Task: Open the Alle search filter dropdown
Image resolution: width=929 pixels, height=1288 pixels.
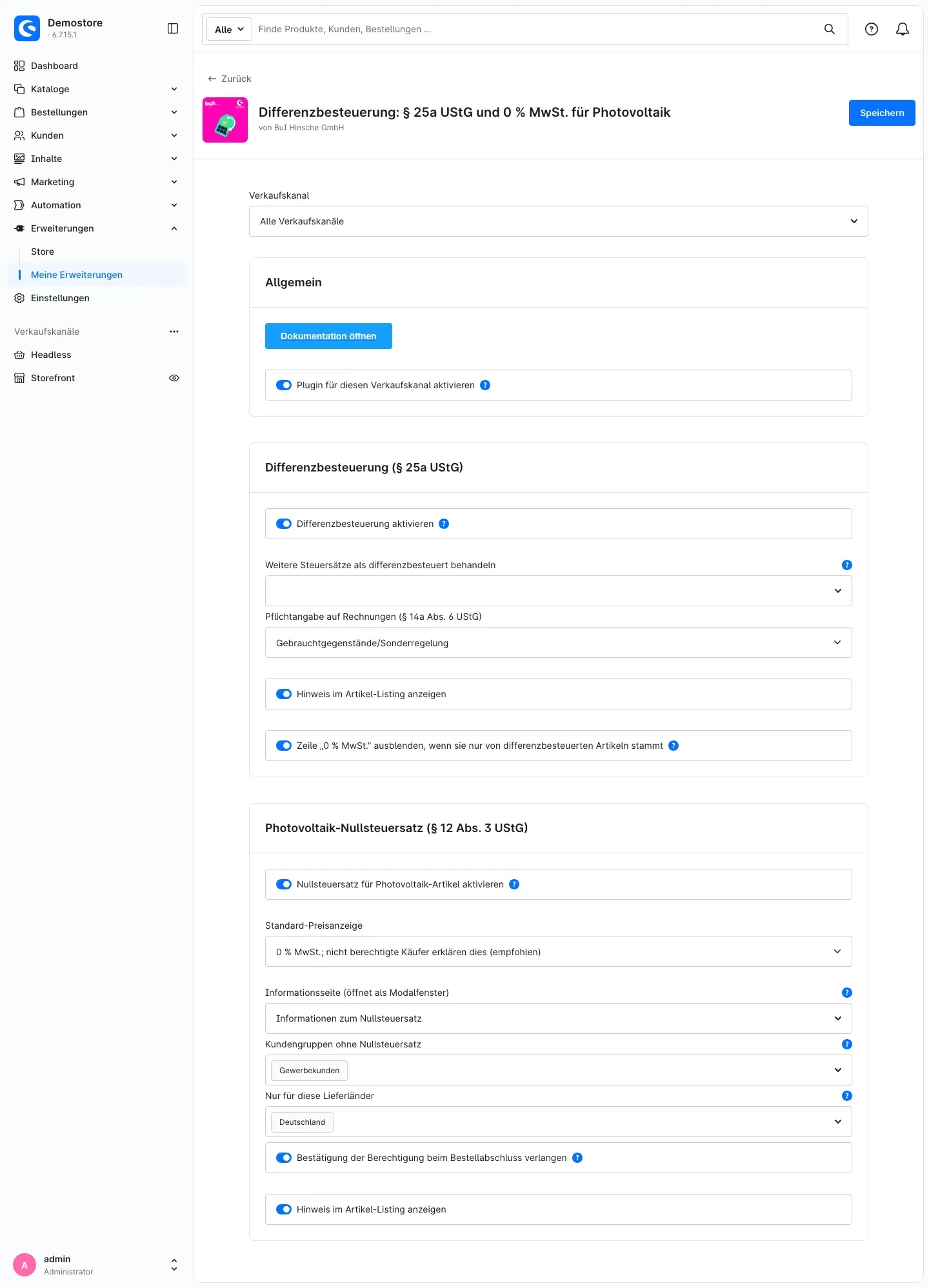Action: point(229,29)
